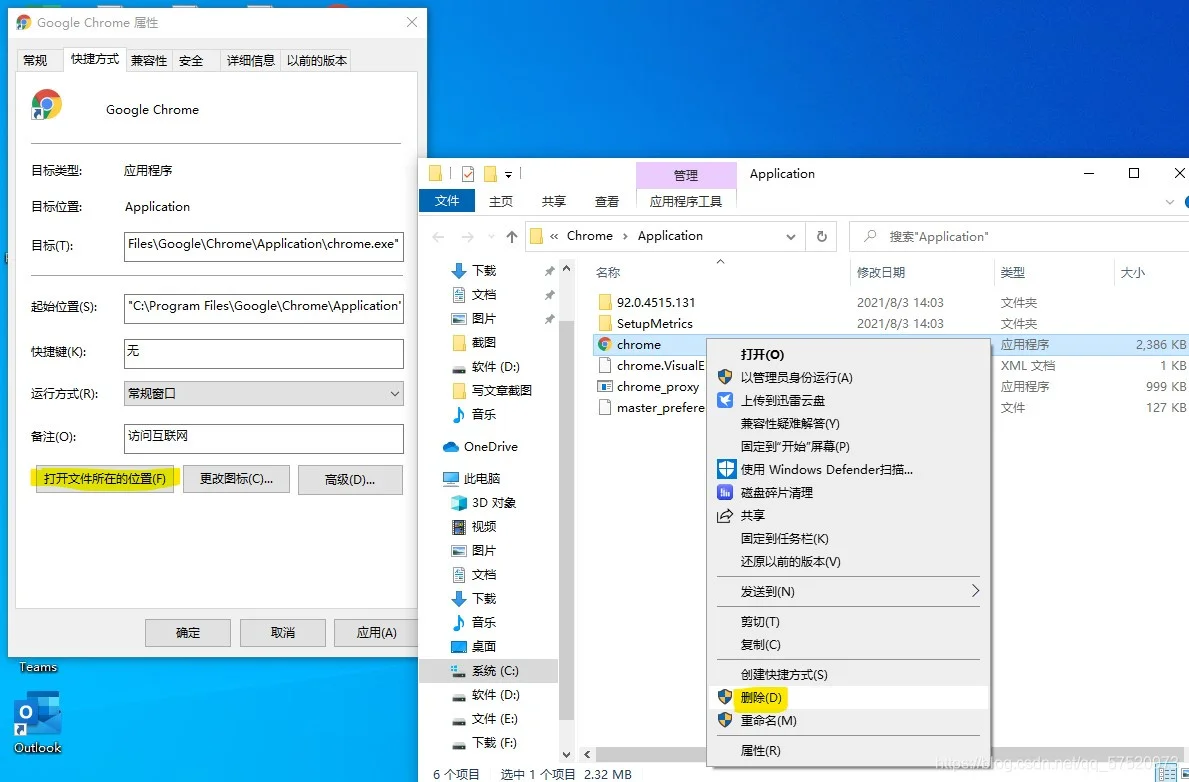Click the shield icon beside 以管理员身份运行(A)
The height and width of the screenshot is (782, 1189).
[725, 377]
